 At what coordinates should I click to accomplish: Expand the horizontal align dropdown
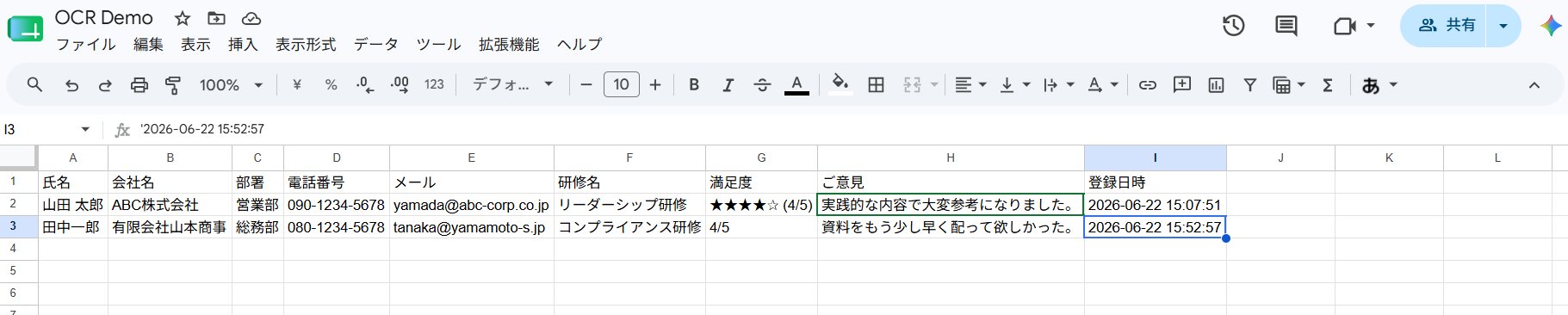pyautogui.click(x=982, y=85)
